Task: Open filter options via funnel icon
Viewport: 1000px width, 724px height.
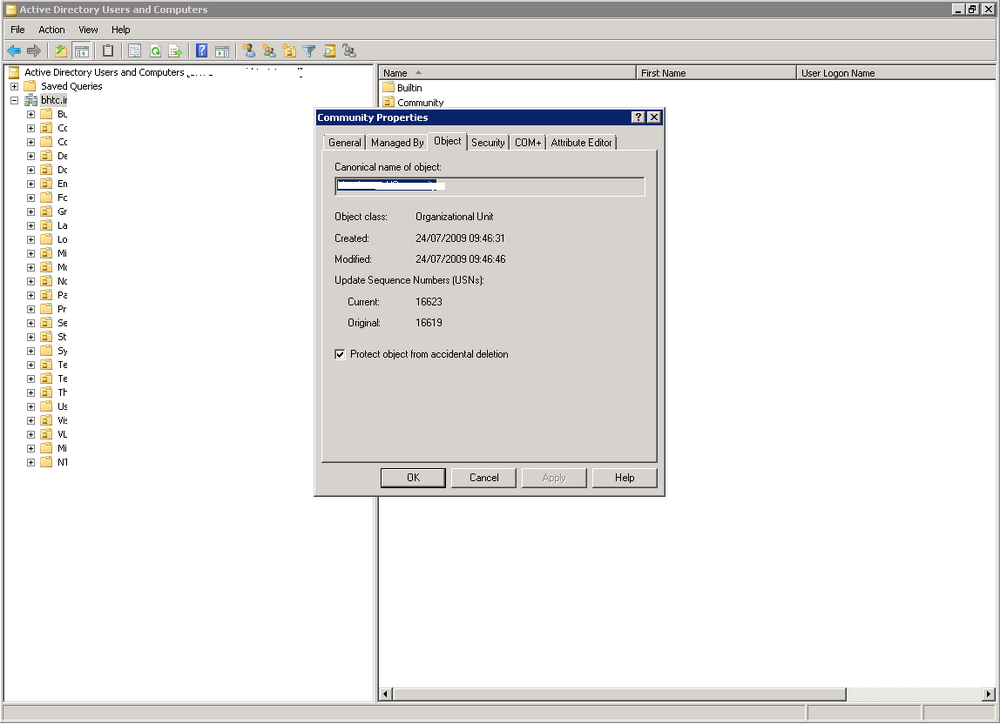Action: pos(309,51)
